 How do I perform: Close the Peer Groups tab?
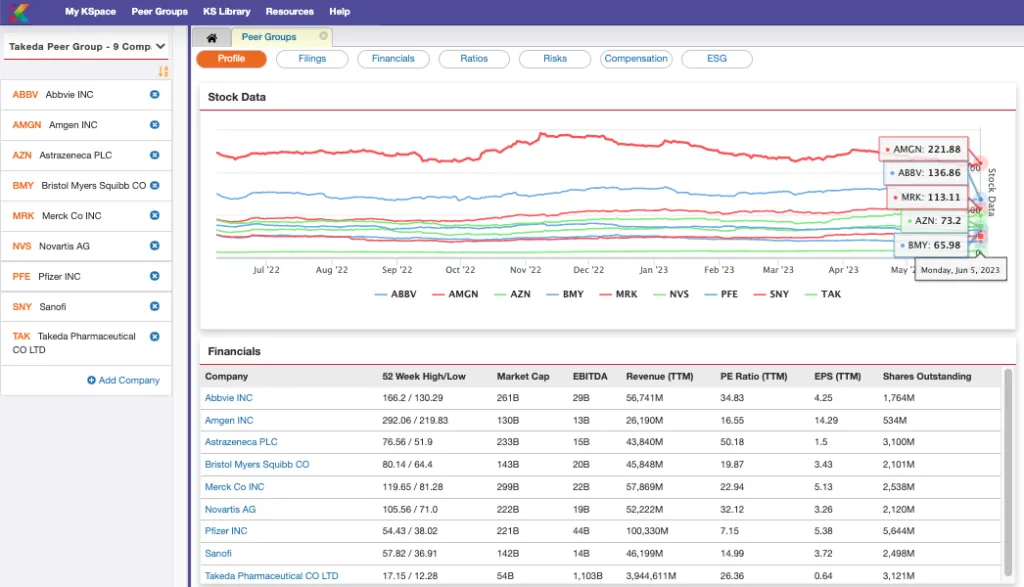click(x=323, y=36)
